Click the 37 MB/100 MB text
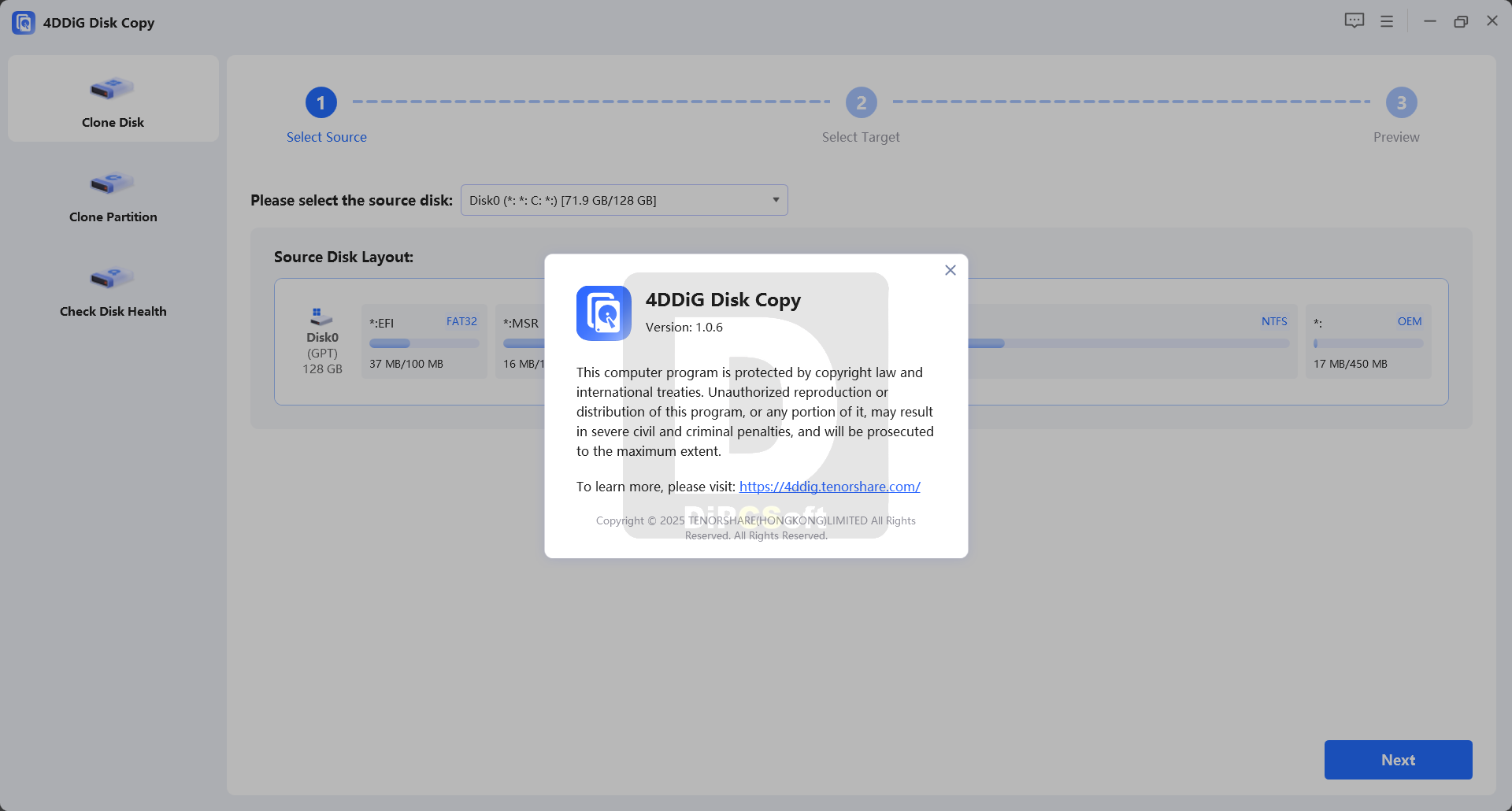Viewport: 1512px width, 811px height. pos(406,364)
